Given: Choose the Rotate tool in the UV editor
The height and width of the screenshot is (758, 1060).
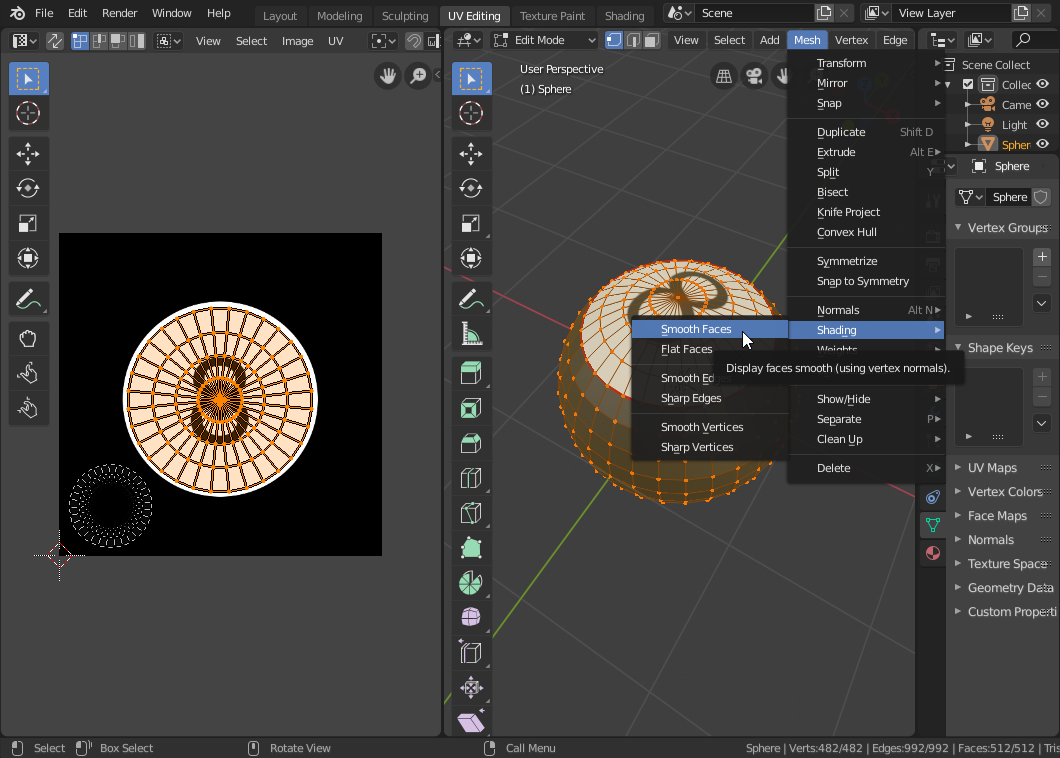Looking at the screenshot, I should tap(28, 188).
